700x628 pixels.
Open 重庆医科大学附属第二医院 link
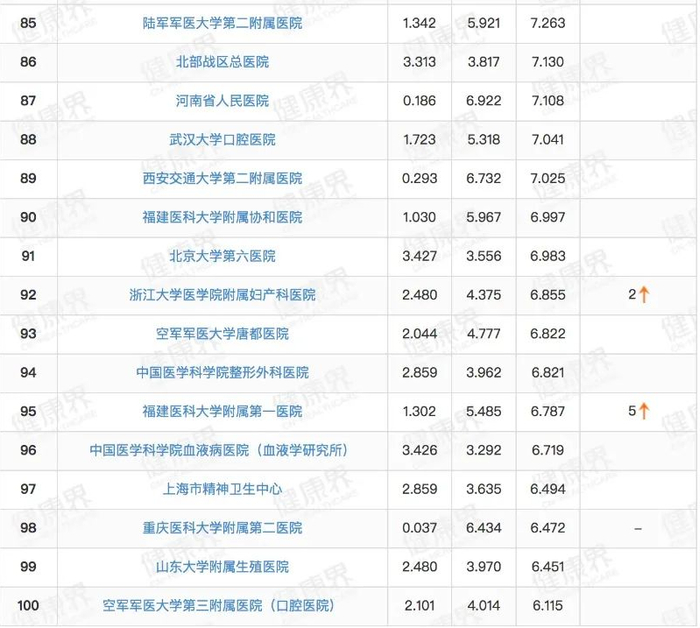[222, 528]
